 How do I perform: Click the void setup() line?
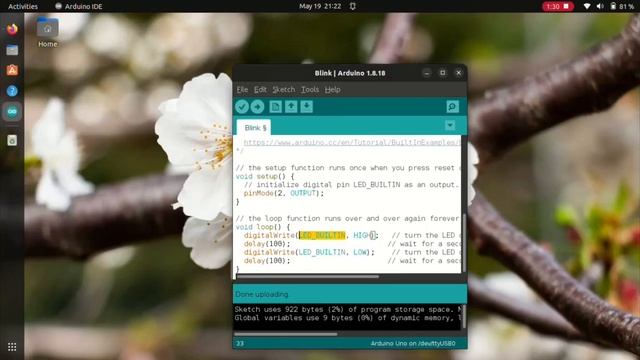tap(265, 176)
